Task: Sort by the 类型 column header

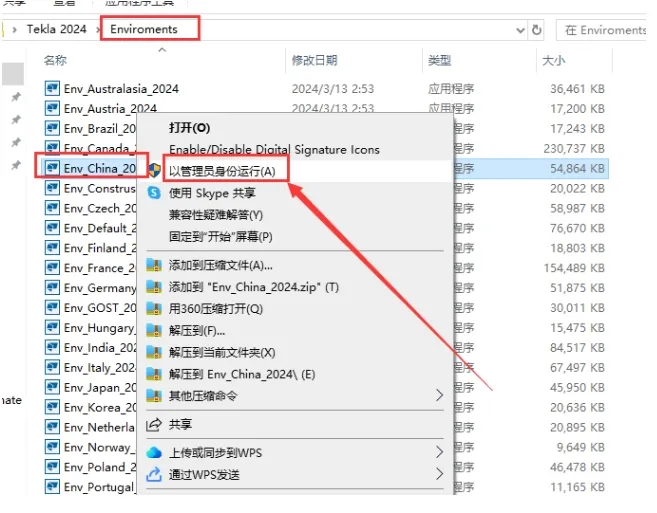Action: (440, 60)
